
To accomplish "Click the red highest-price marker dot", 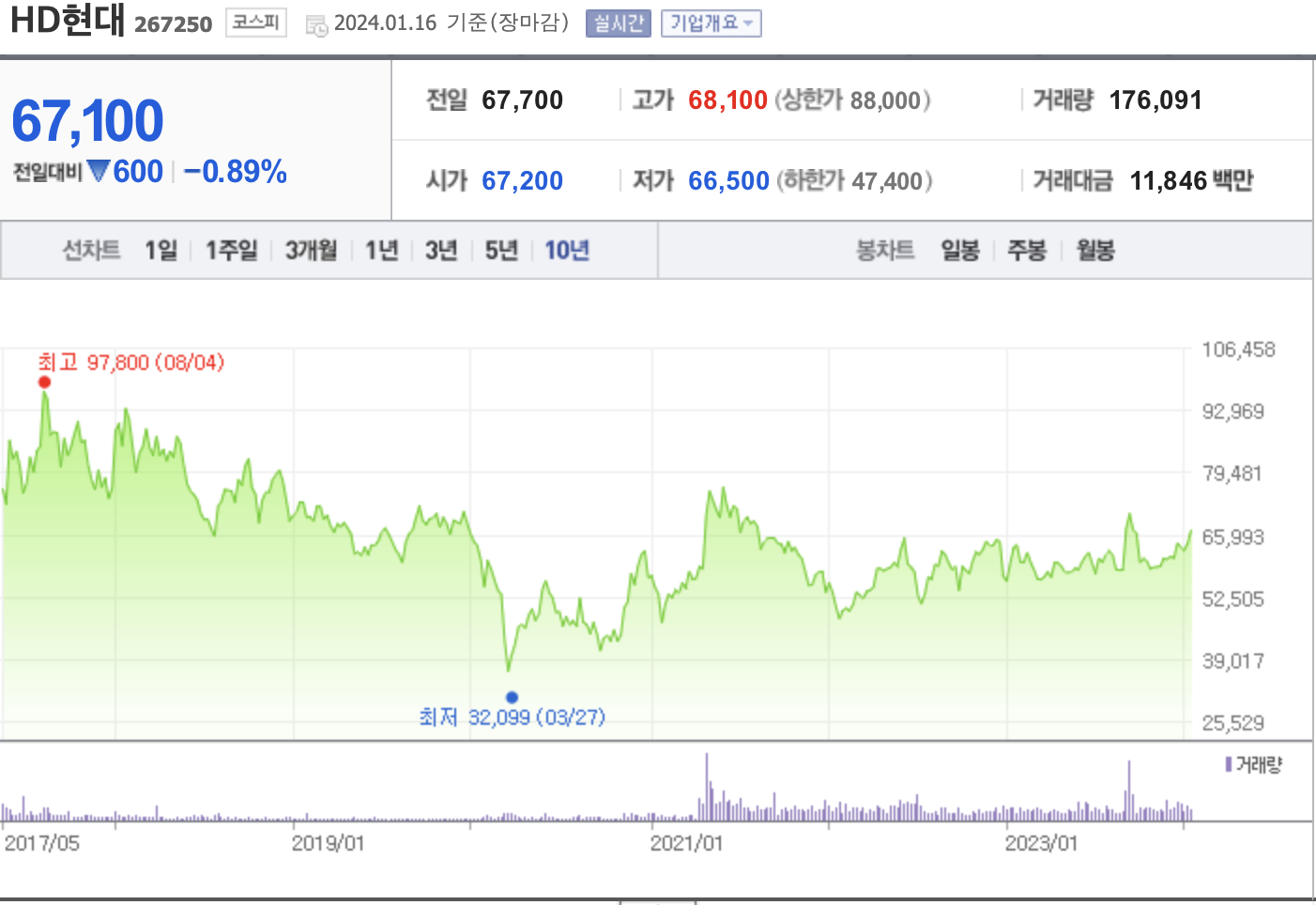I will [44, 382].
